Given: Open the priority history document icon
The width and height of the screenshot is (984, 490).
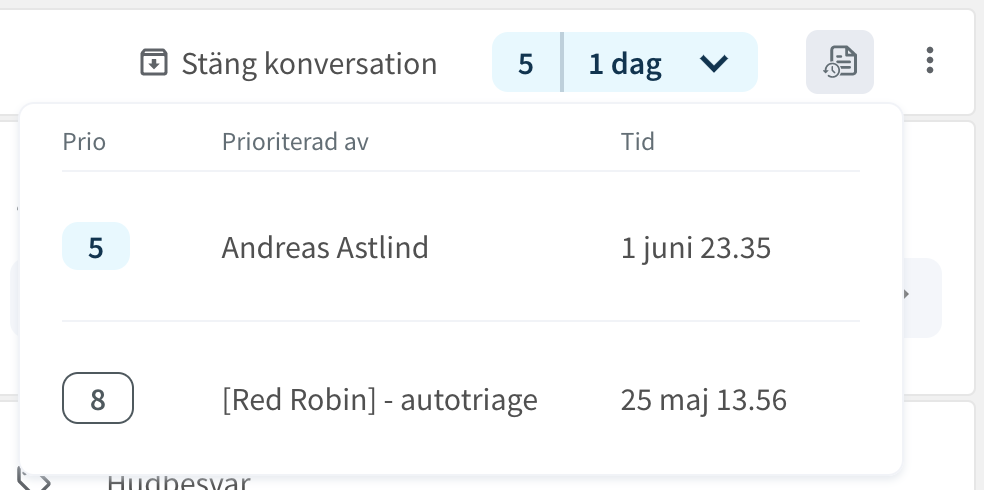Looking at the screenshot, I should coord(840,62).
